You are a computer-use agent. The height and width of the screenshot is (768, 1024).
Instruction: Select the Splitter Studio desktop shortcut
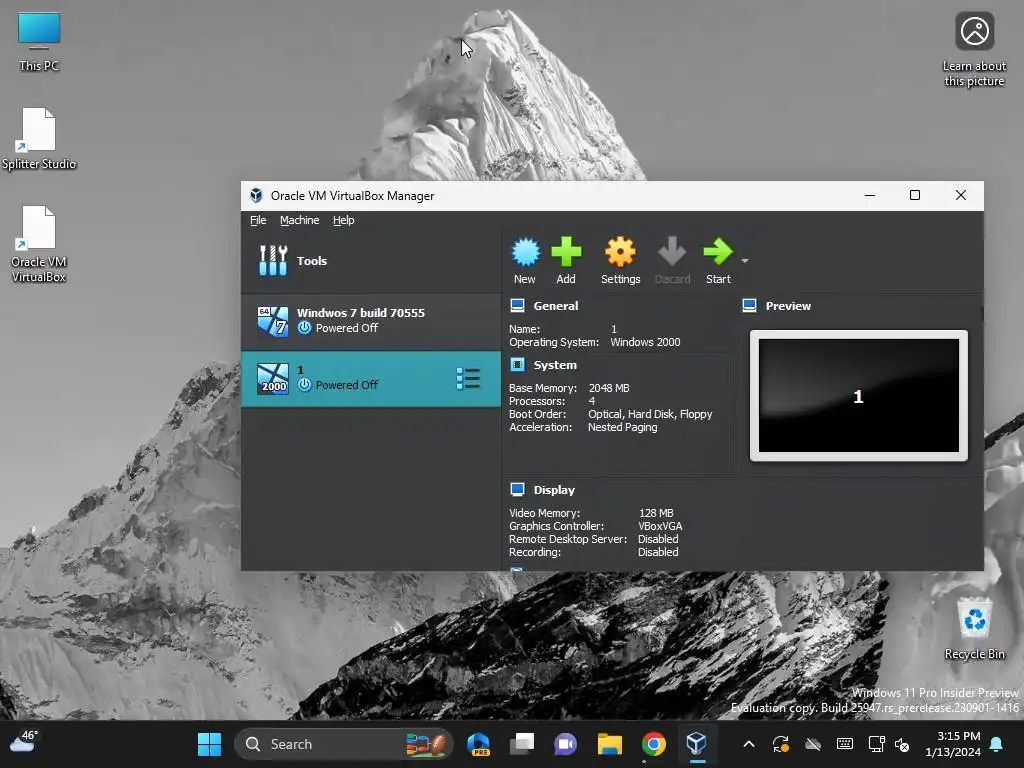click(39, 139)
